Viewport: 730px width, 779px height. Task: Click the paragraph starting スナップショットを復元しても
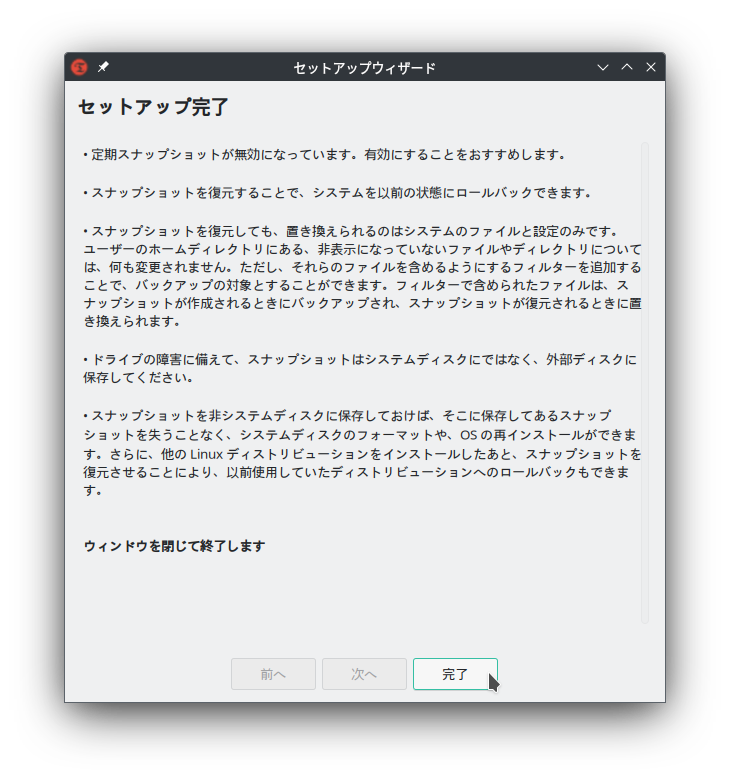coord(362,276)
